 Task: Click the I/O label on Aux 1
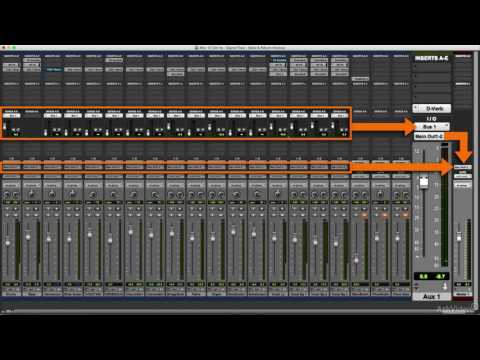pos(431,118)
